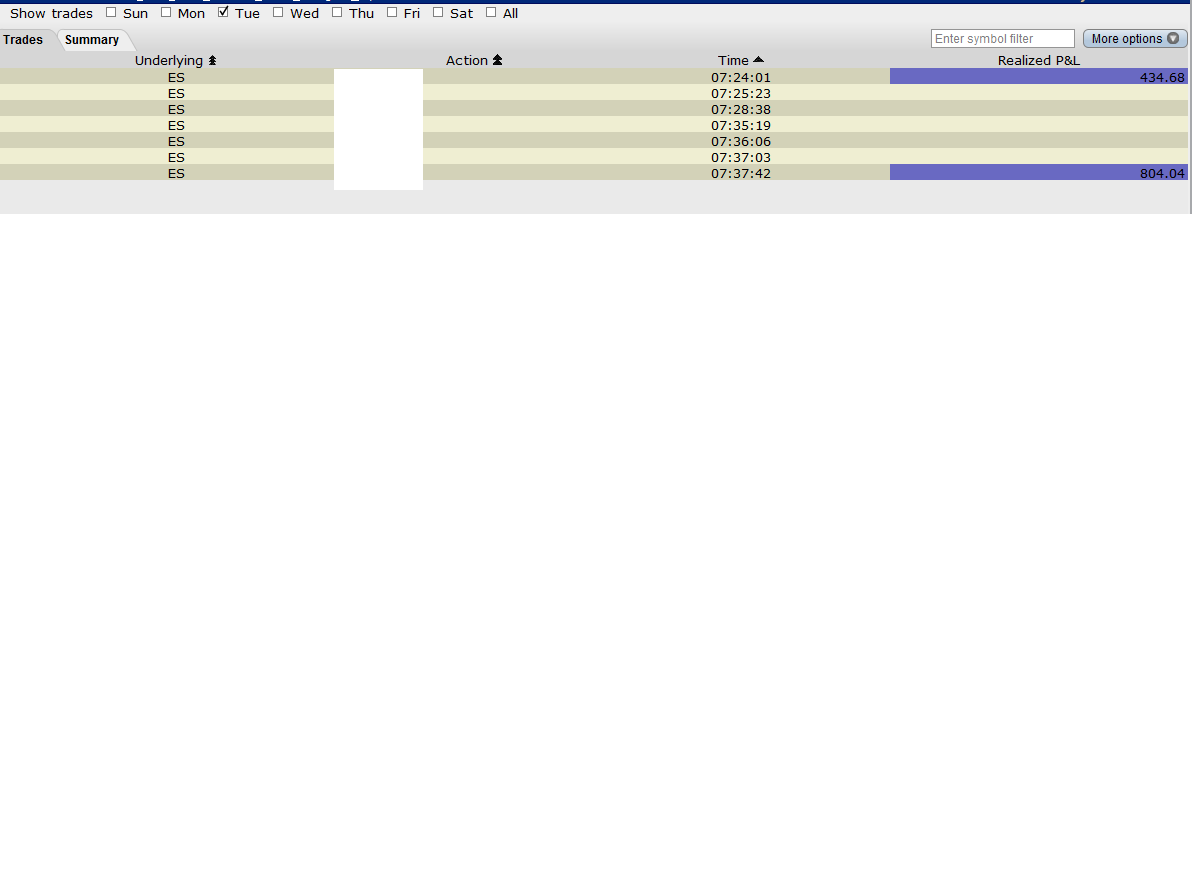Screen dimensions: 1192x870
Task: Check the Wed trades checkbox
Action: pyautogui.click(x=278, y=12)
